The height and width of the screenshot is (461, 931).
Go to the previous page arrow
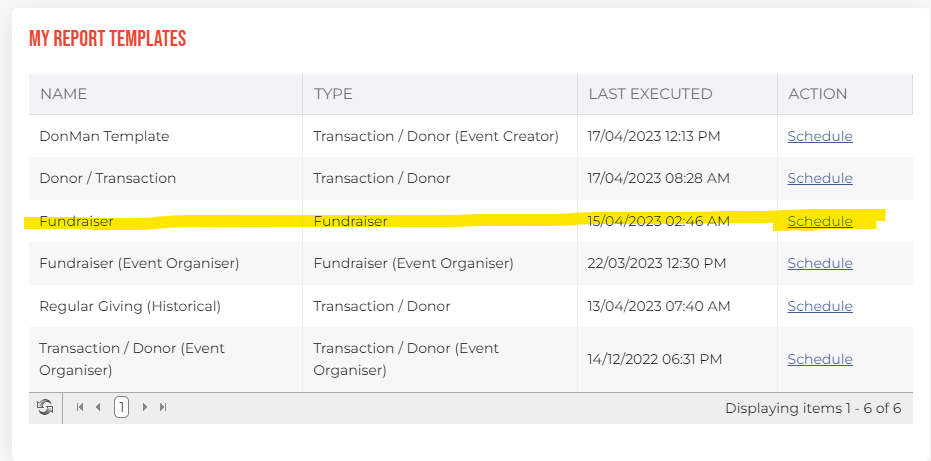[x=98, y=408]
